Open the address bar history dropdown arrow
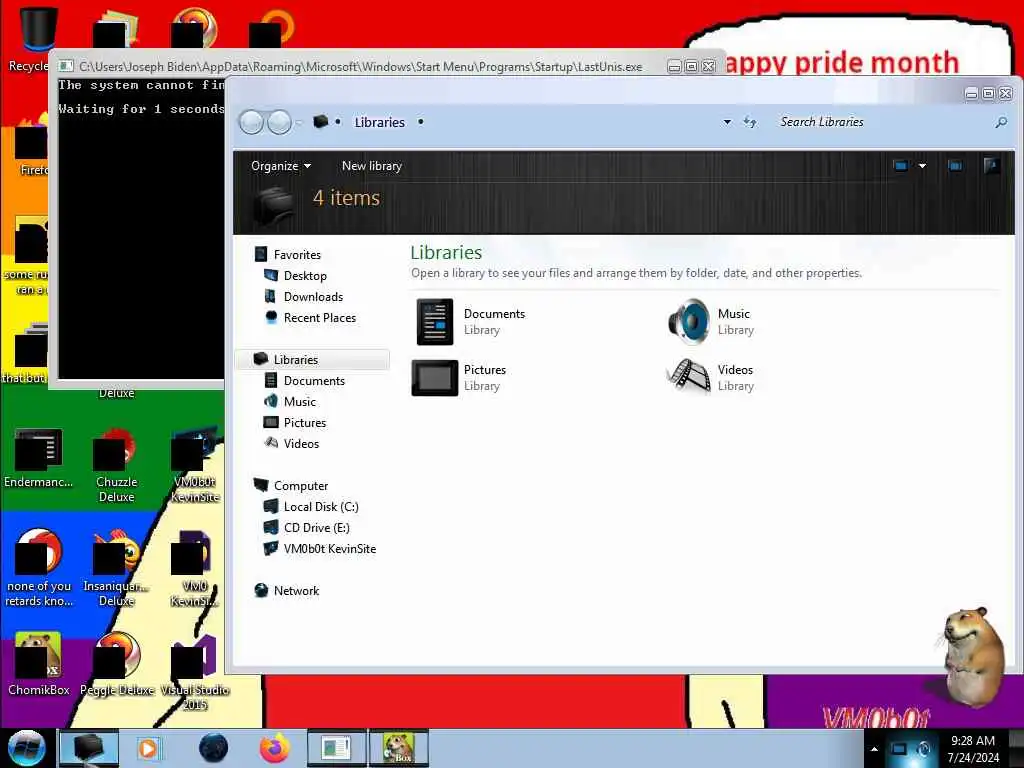The width and height of the screenshot is (1024, 768). pyautogui.click(x=727, y=122)
